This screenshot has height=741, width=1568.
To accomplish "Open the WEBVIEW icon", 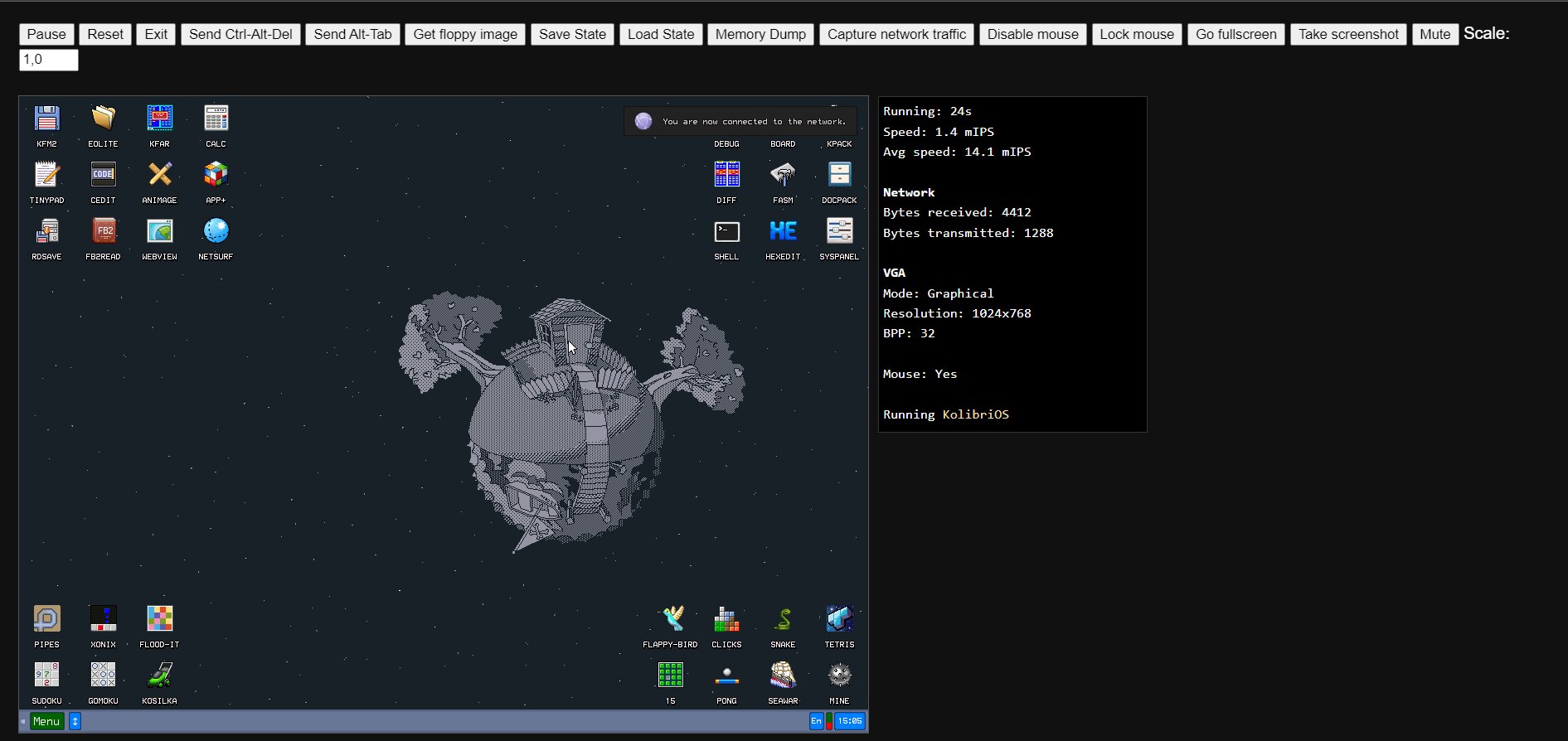I will click(159, 231).
